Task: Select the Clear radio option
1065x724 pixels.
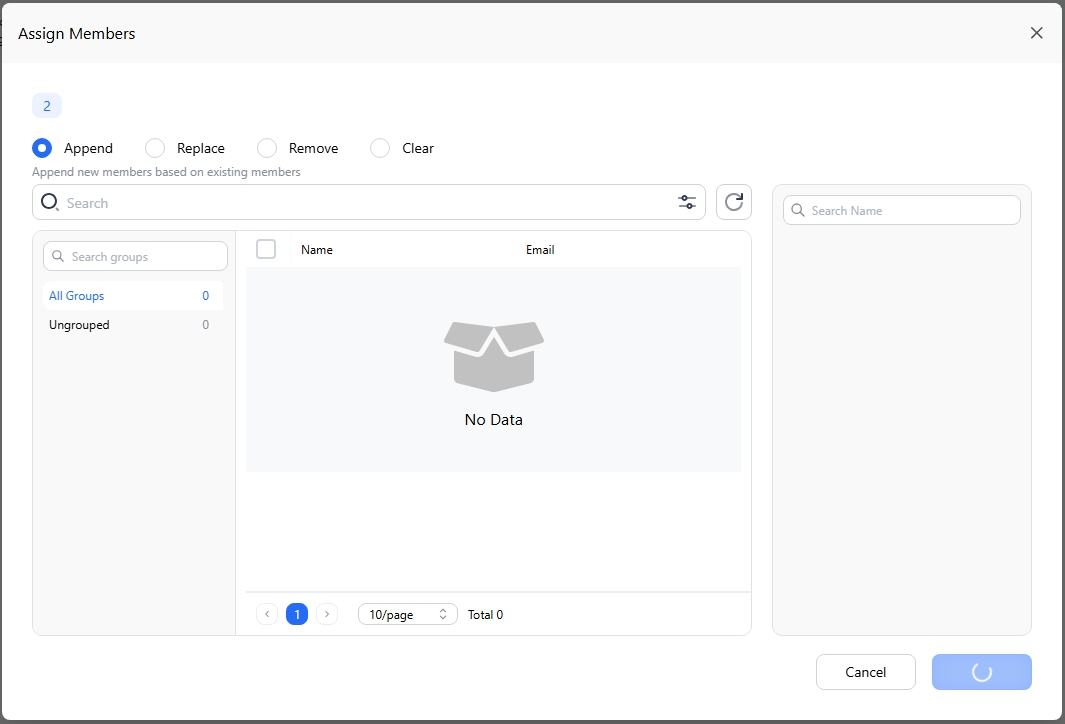Action: pyautogui.click(x=380, y=148)
